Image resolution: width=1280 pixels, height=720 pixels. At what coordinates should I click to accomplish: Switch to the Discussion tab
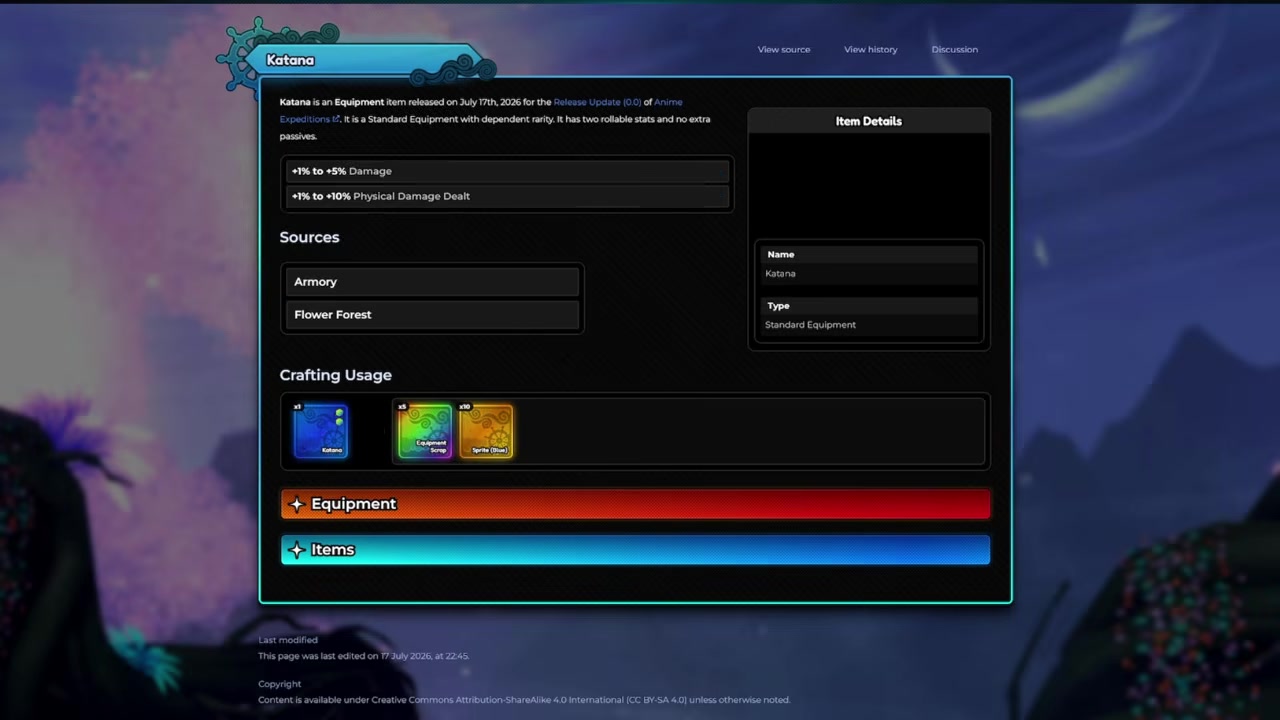point(955,49)
